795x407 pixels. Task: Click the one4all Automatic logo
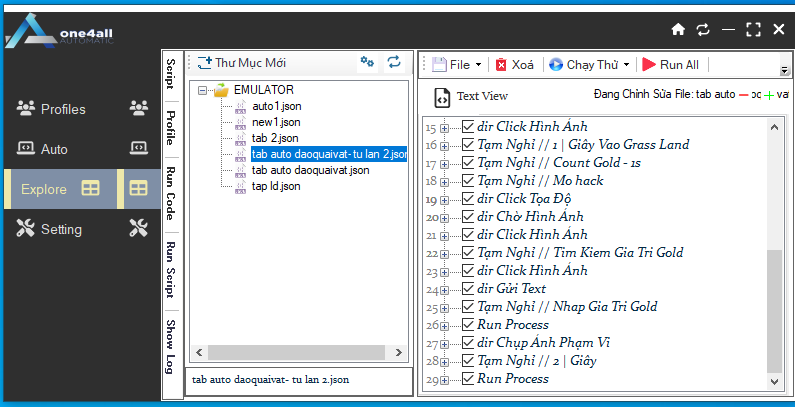tap(59, 33)
